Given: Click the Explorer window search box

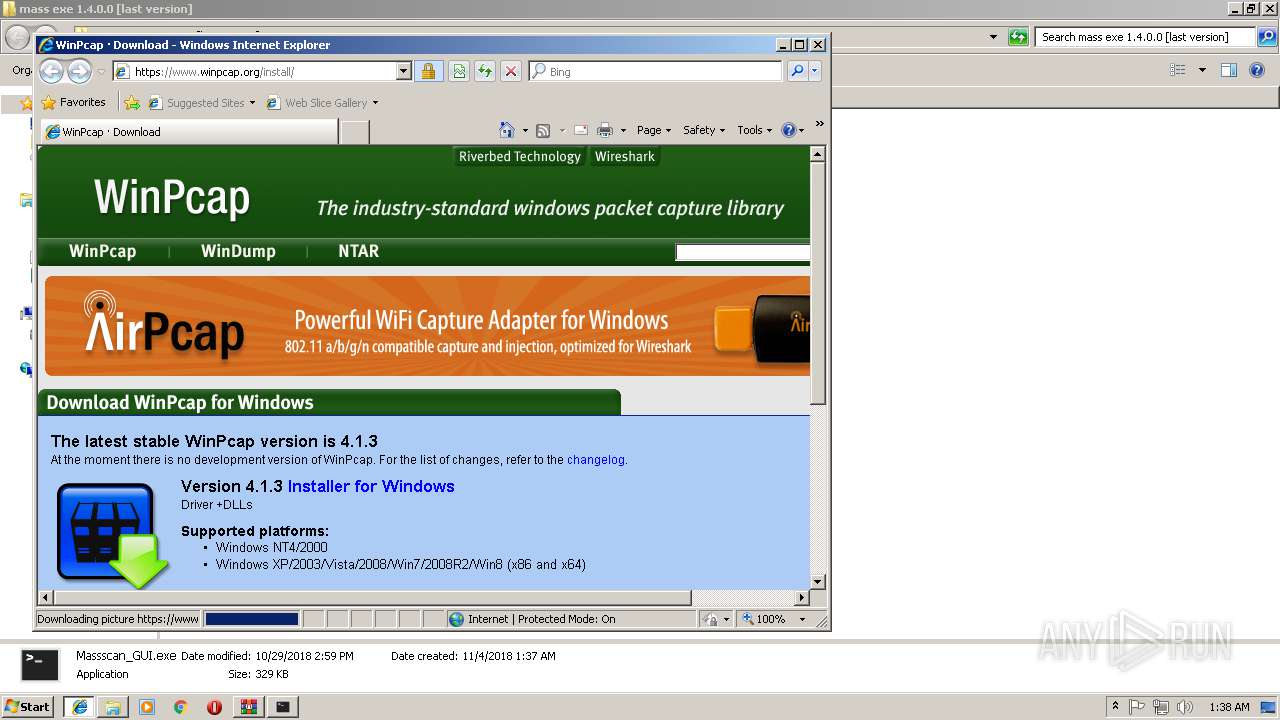Looking at the screenshot, I should (1145, 37).
